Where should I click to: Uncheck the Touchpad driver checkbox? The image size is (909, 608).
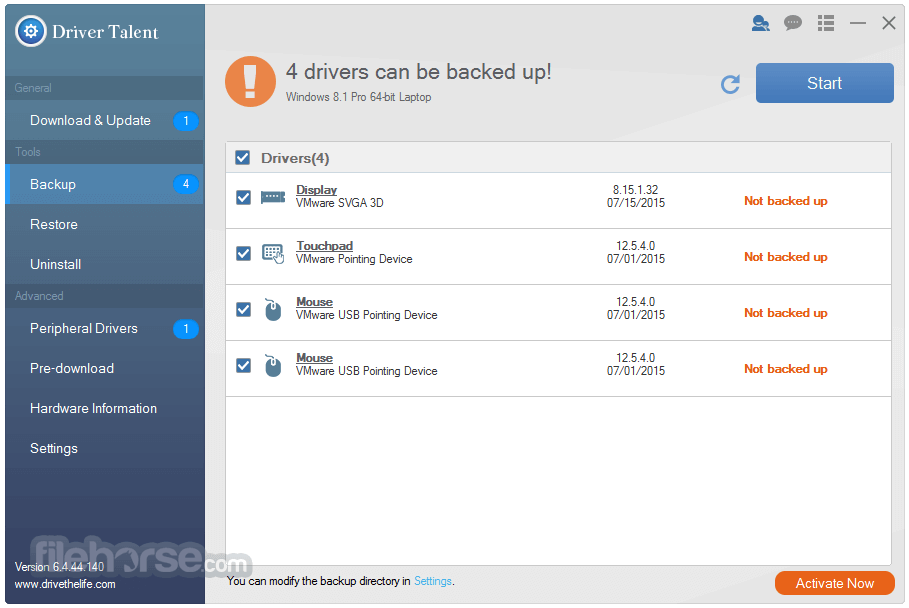pos(243,253)
